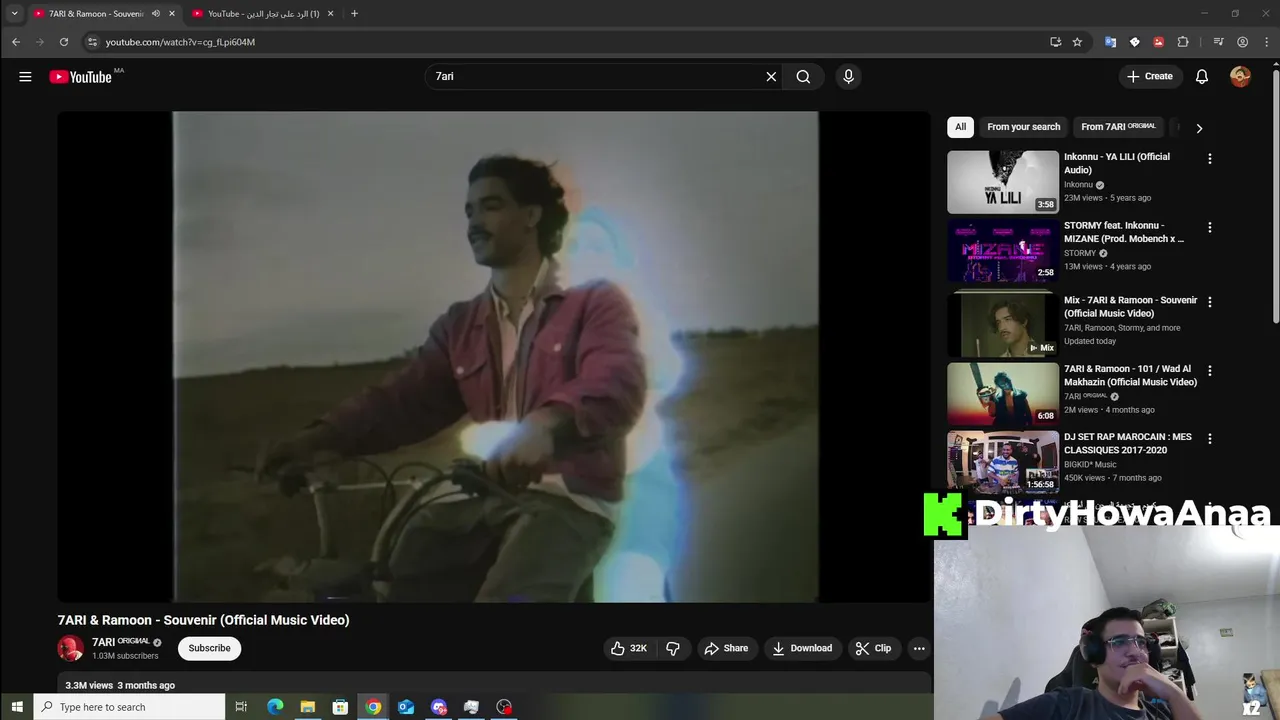Viewport: 1280px width, 720px height.
Task: Dislike the Souvenir video
Action: pos(673,648)
